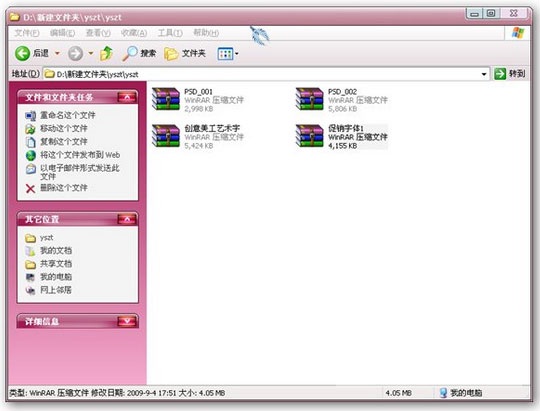Click the title bar folder icon

(x=15, y=17)
